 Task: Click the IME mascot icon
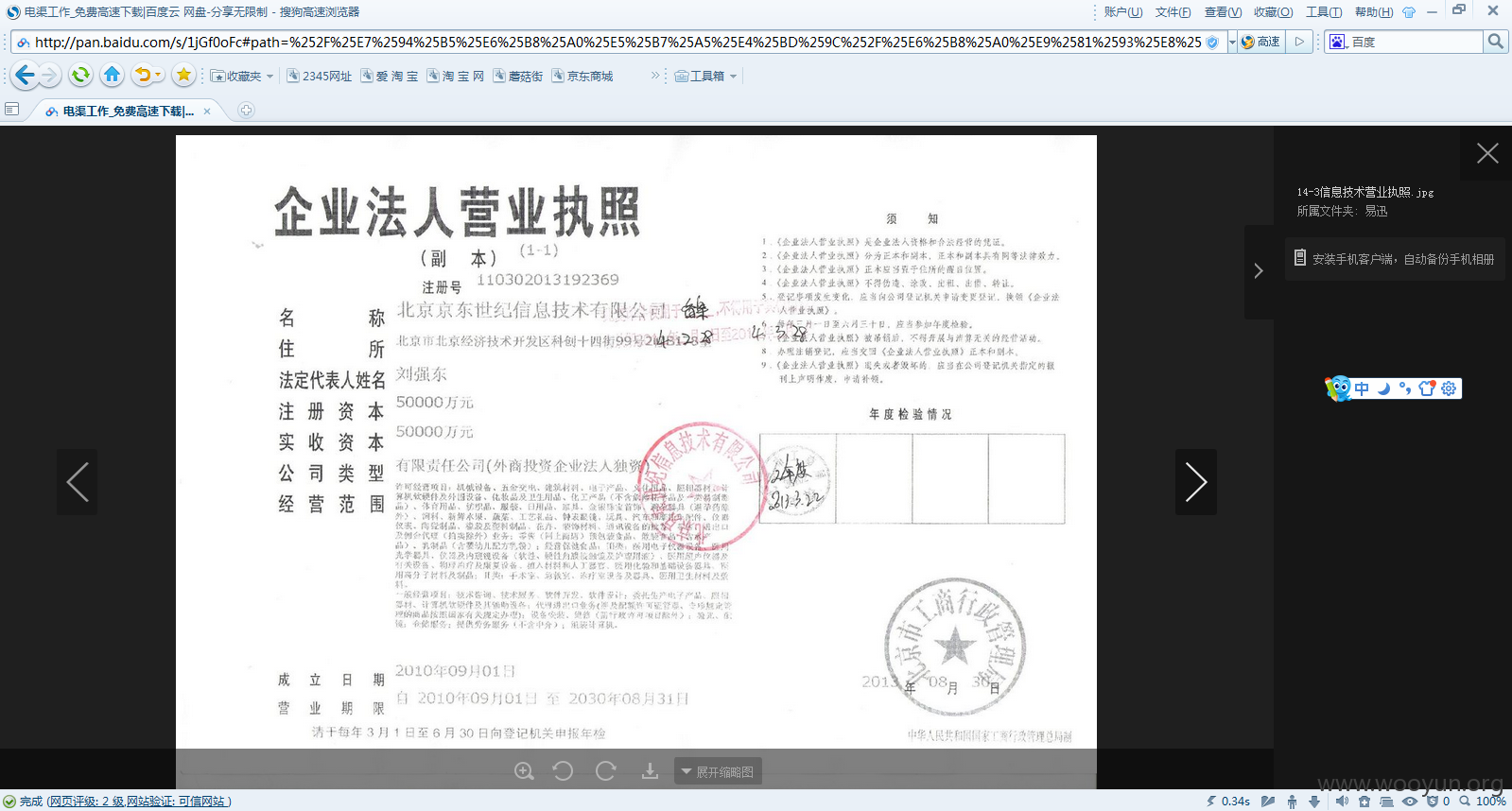tap(1338, 388)
